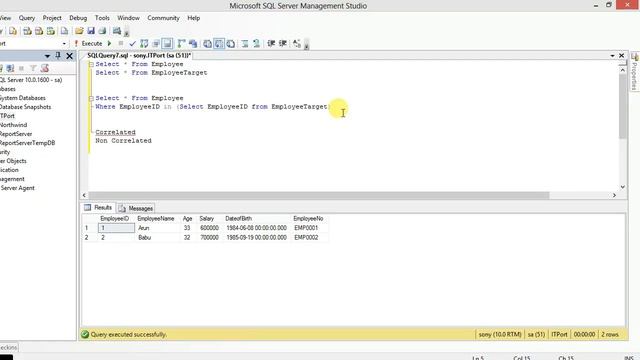
Task: Open the Project menu
Action: [x=52, y=18]
